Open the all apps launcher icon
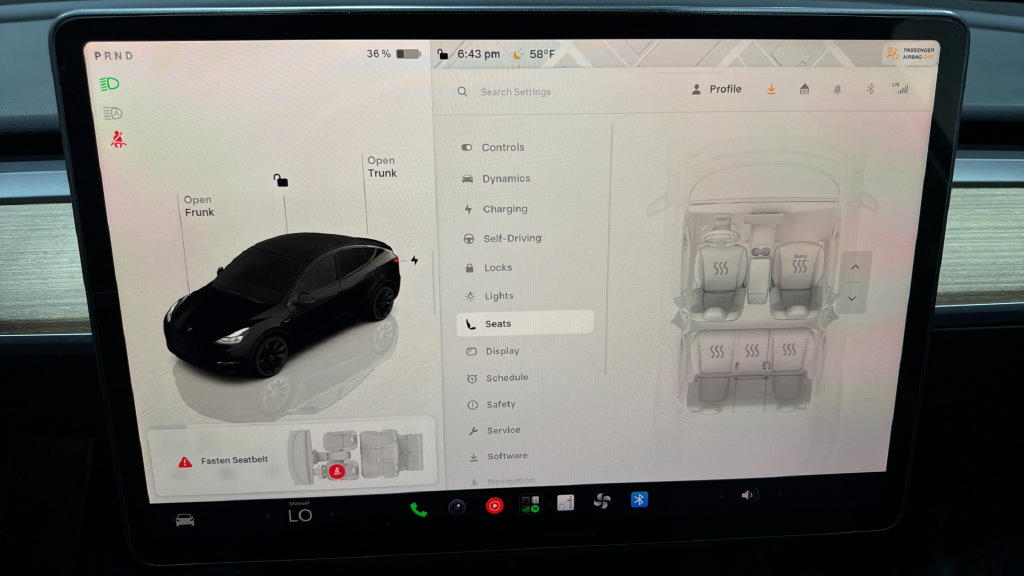Image resolution: width=1024 pixels, height=576 pixels. click(566, 502)
